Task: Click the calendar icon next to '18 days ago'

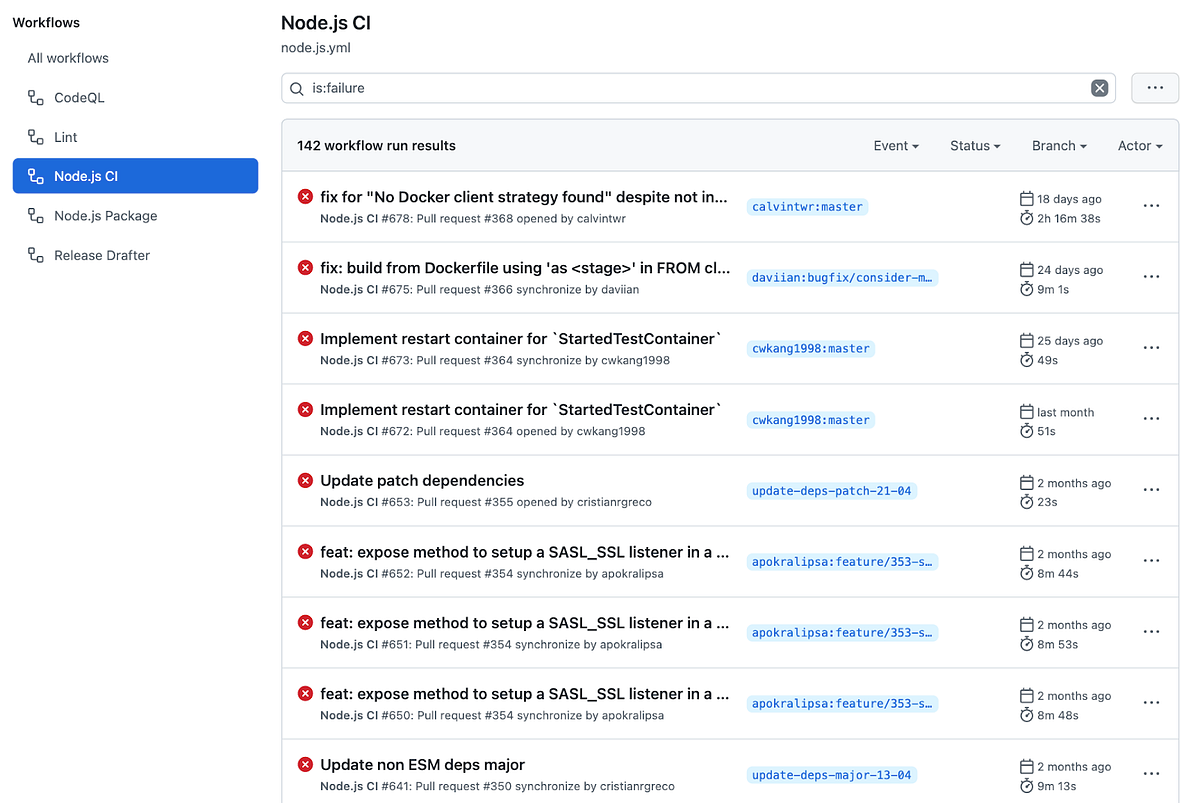Action: click(x=1026, y=198)
